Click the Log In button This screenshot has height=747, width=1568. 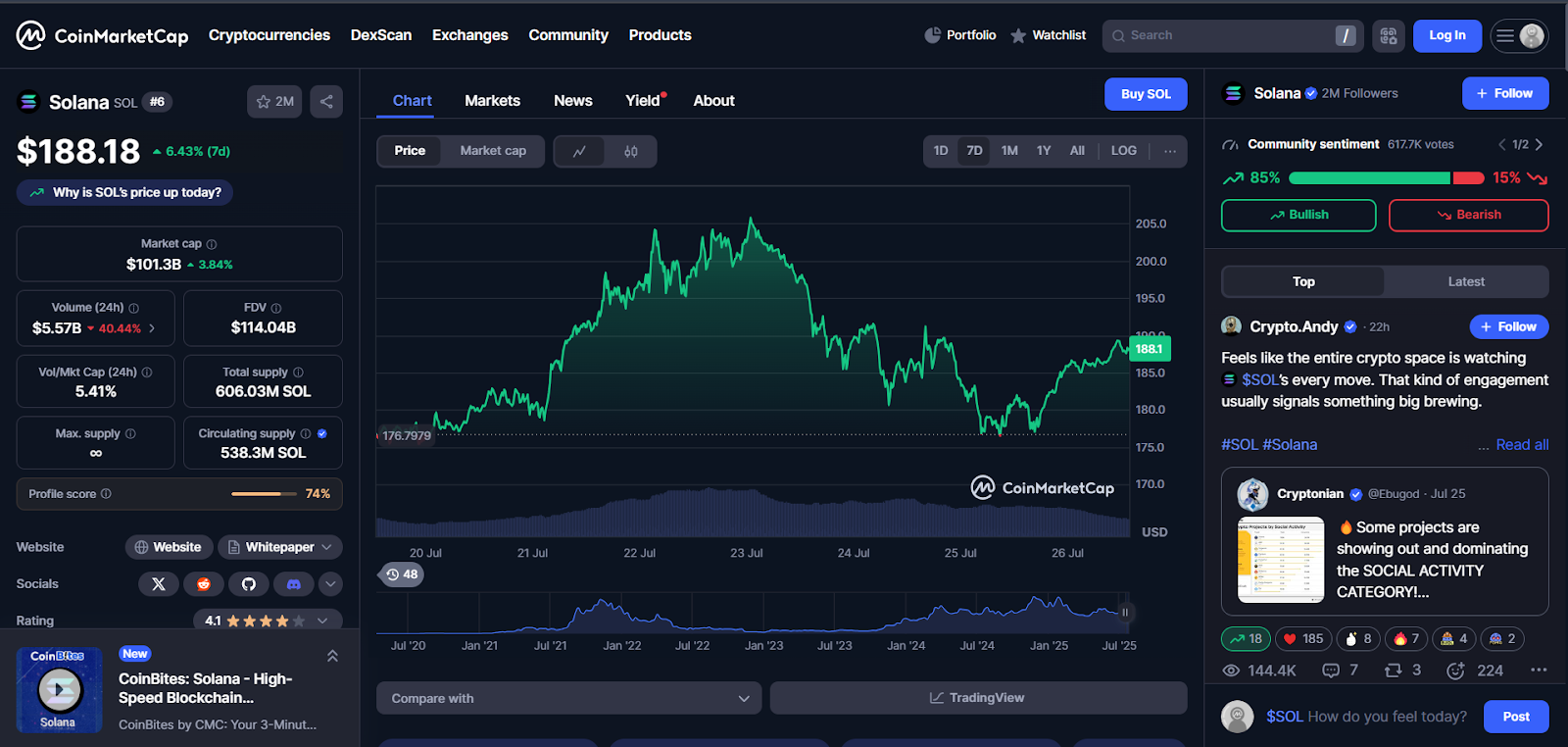1447,36
